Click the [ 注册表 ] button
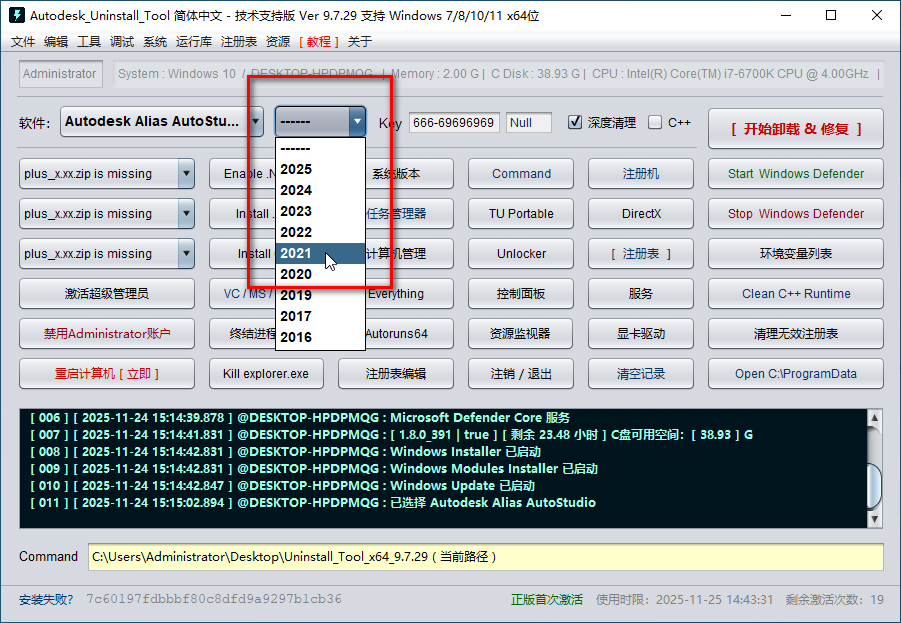 click(641, 253)
